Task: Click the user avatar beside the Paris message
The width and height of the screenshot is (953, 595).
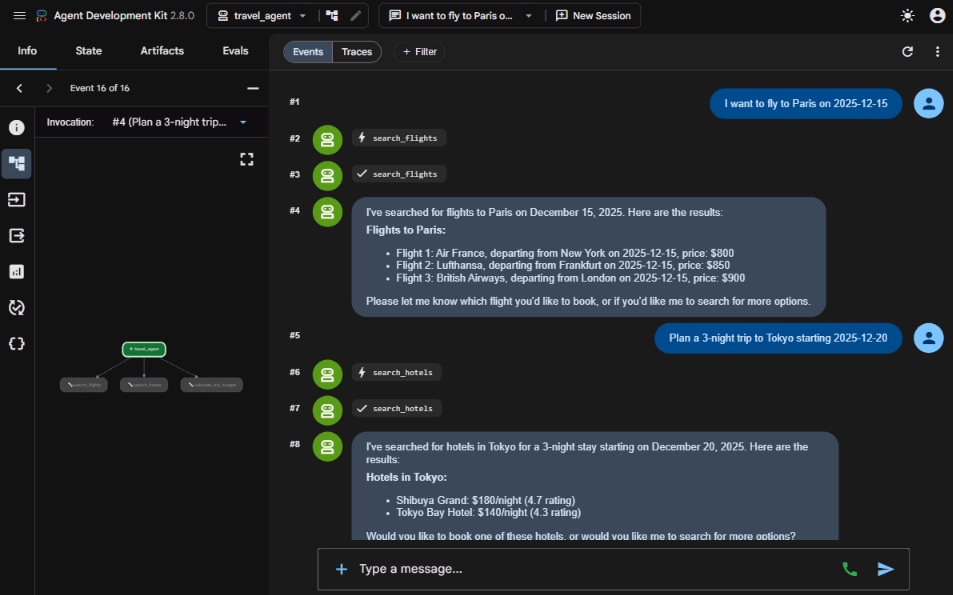Action: coord(929,103)
